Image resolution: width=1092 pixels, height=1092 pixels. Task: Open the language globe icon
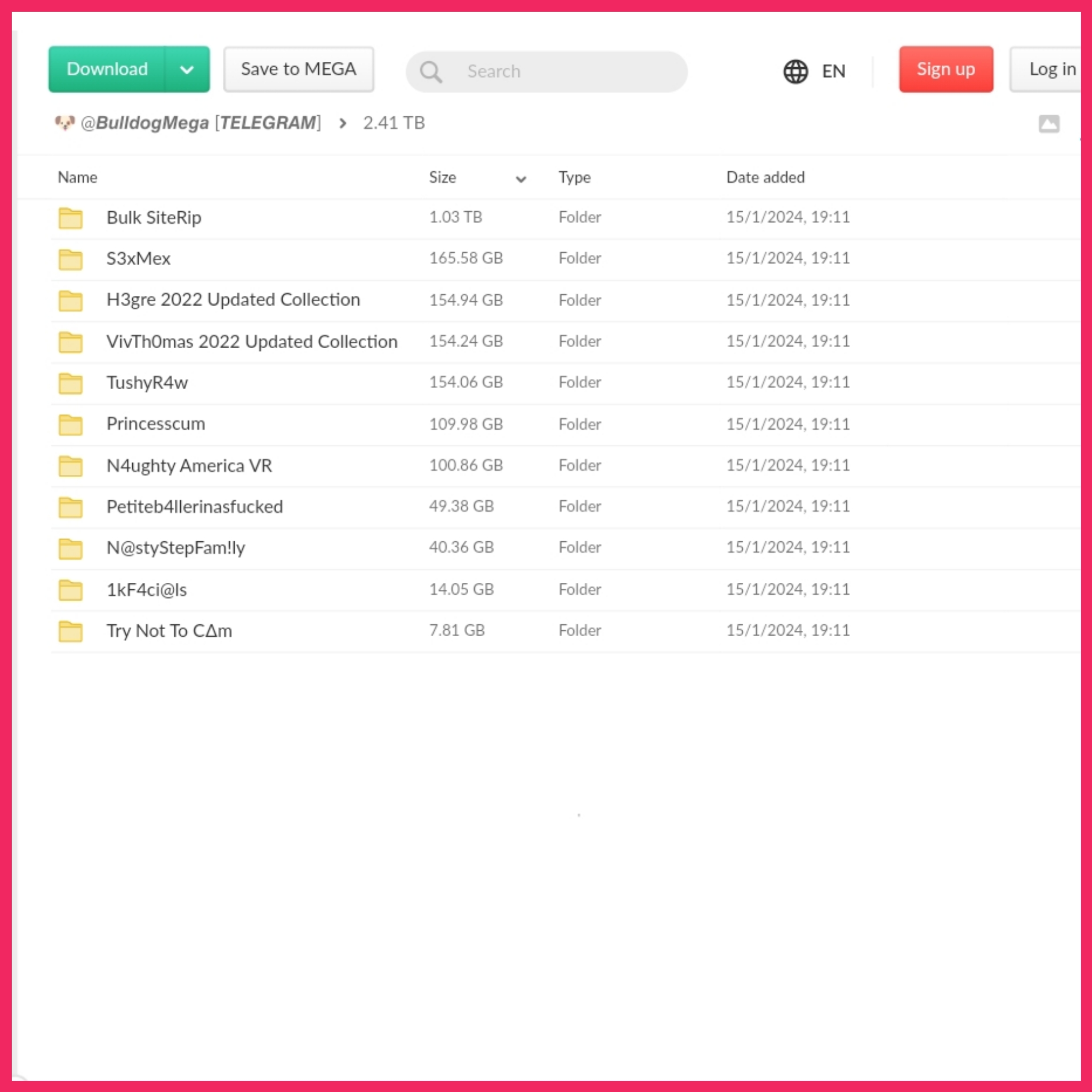(x=795, y=71)
